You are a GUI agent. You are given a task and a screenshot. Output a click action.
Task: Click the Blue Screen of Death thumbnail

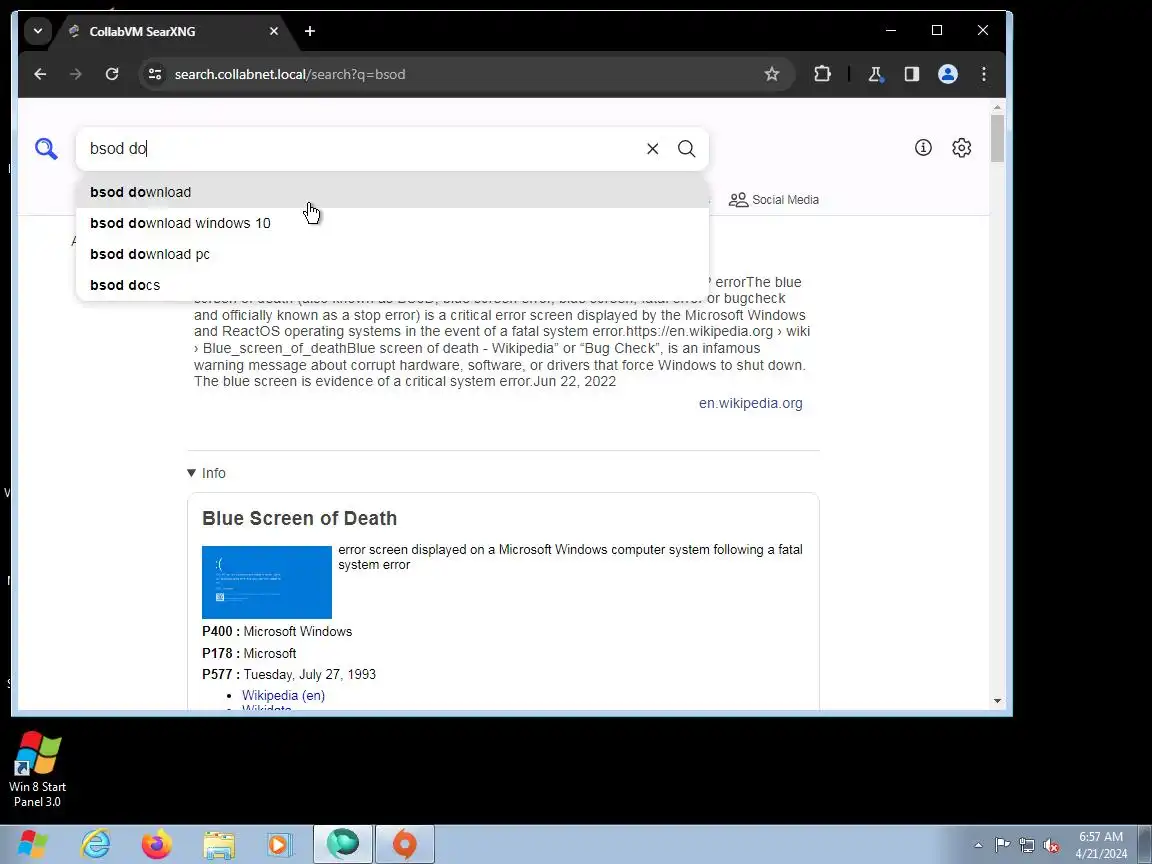coord(267,583)
